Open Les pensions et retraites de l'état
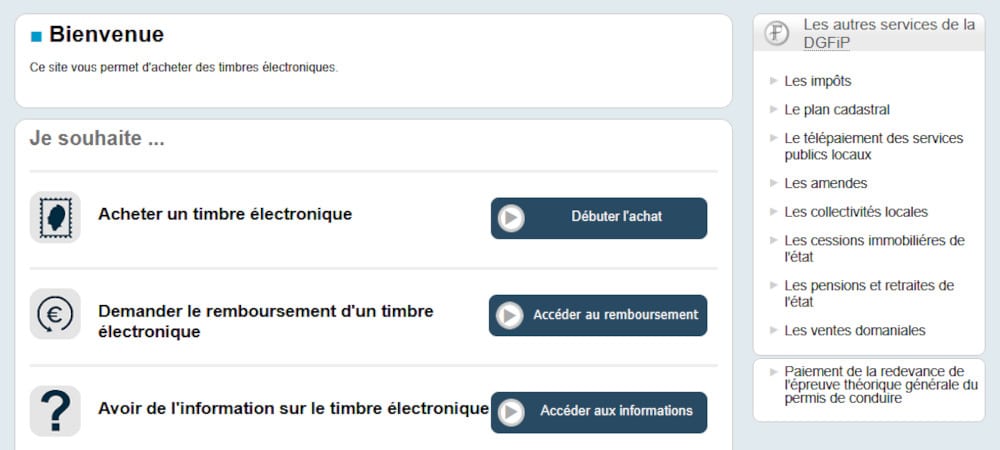Image resolution: width=1000 pixels, height=450 pixels. point(868,293)
